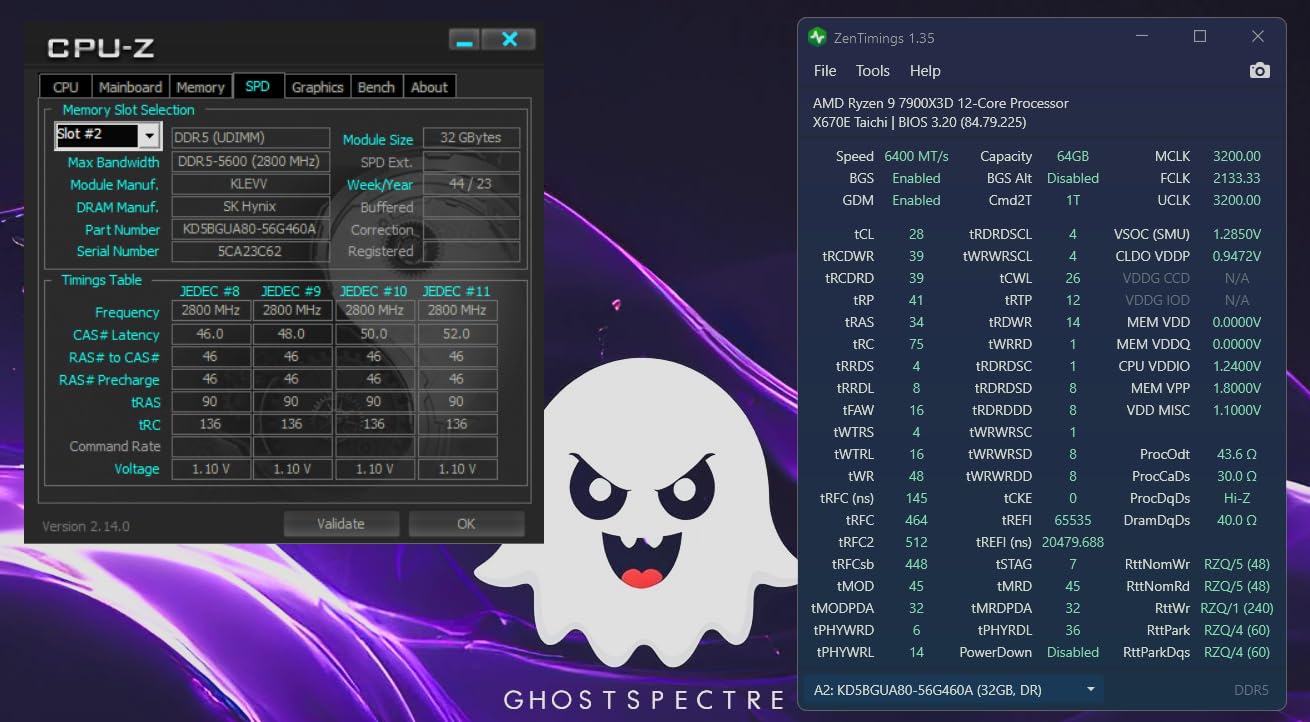
Task: Minimize the ZenTimings window
Action: coord(1143,37)
